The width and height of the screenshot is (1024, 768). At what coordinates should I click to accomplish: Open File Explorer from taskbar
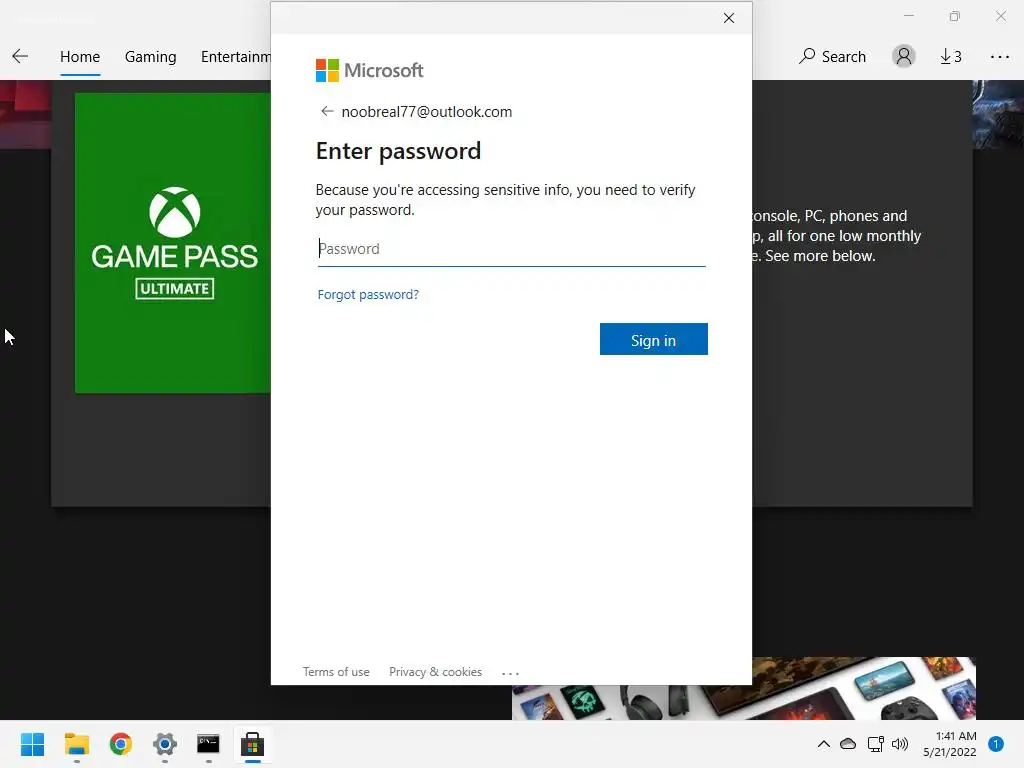coord(76,744)
